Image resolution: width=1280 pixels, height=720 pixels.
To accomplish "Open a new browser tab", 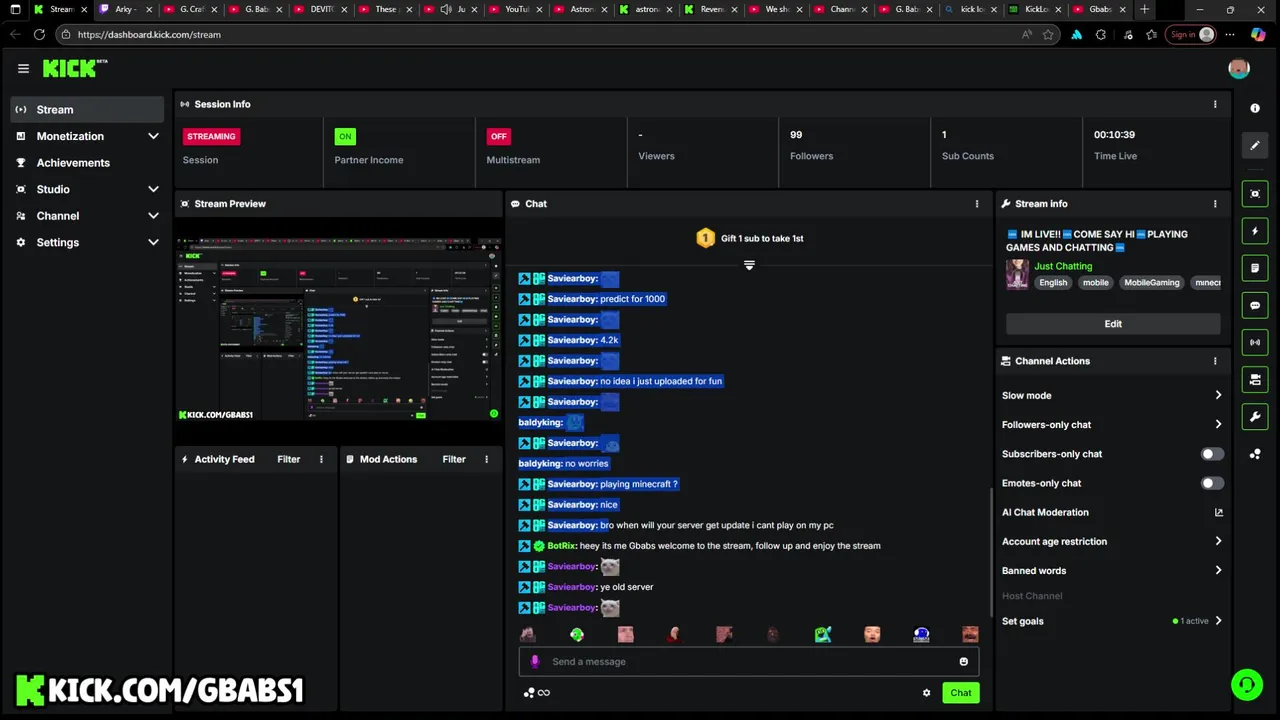I will (x=1145, y=10).
